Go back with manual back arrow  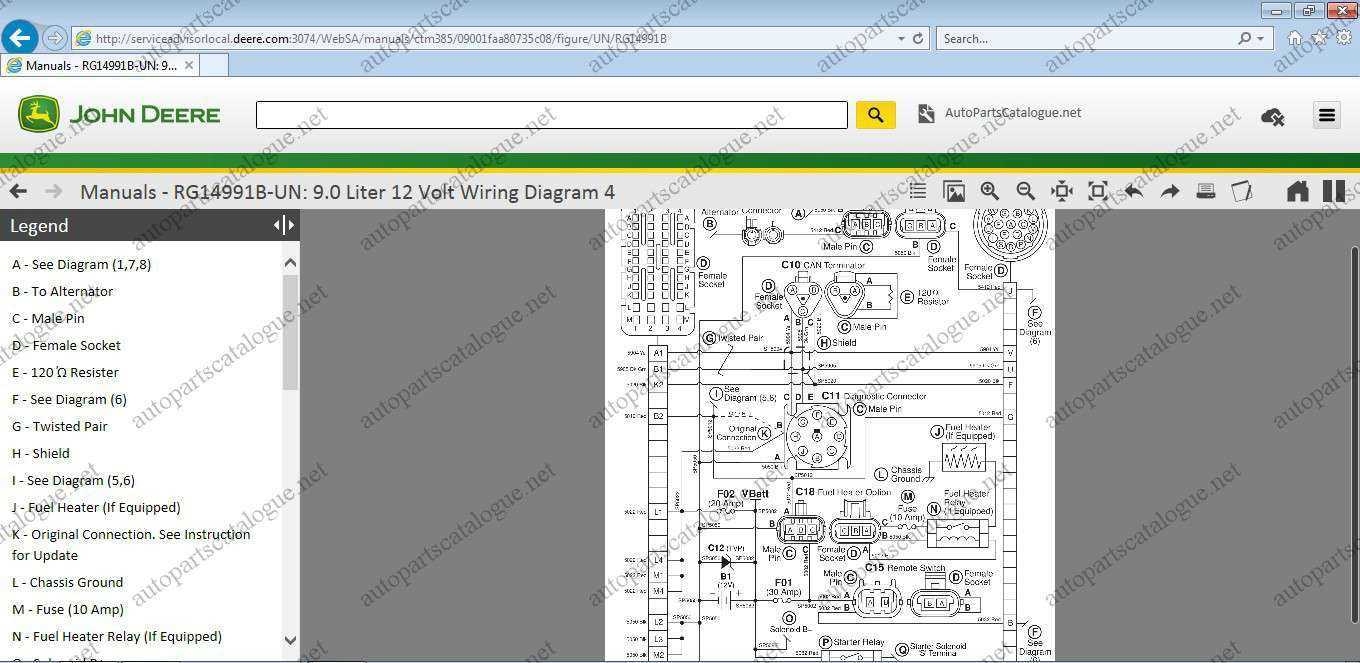(18, 191)
